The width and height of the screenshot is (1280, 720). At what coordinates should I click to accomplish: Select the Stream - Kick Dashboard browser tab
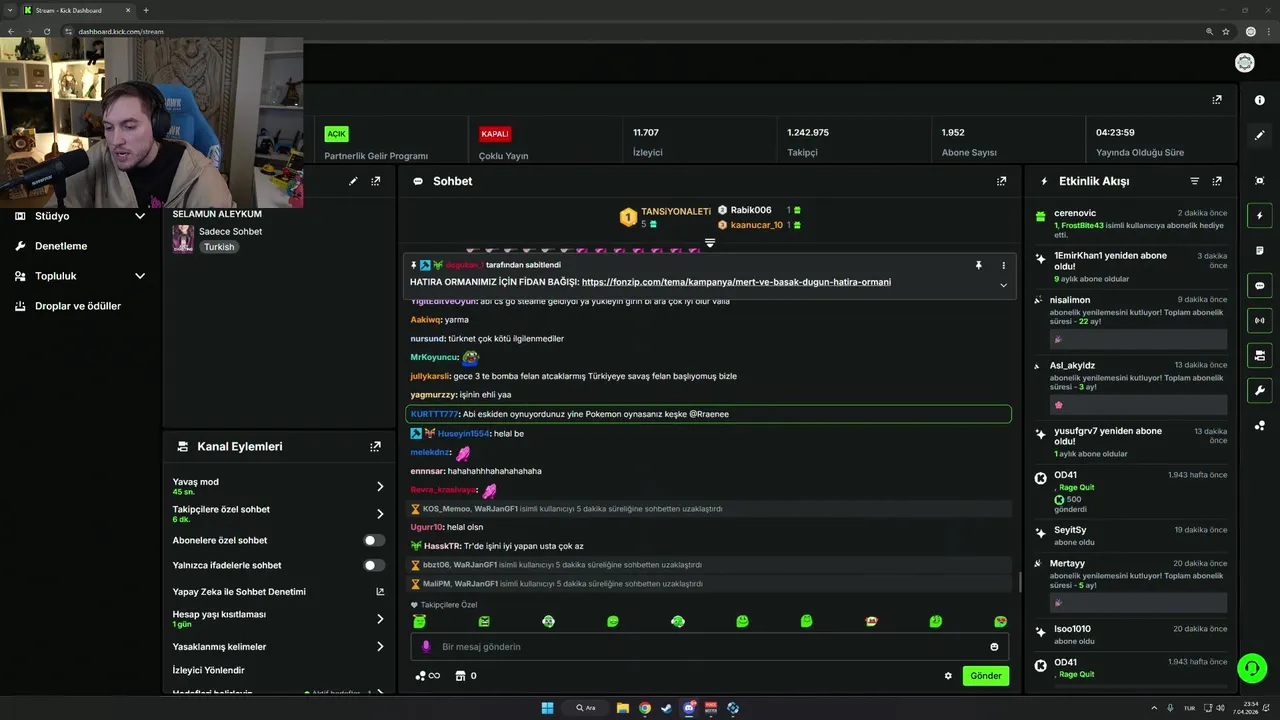[75, 10]
